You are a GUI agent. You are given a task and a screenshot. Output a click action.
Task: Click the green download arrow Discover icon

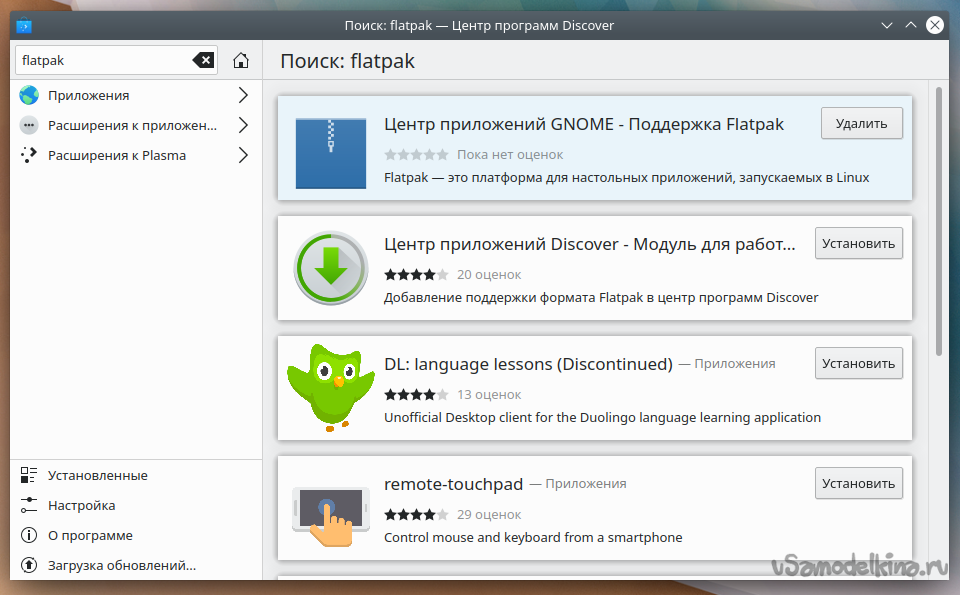pos(331,268)
